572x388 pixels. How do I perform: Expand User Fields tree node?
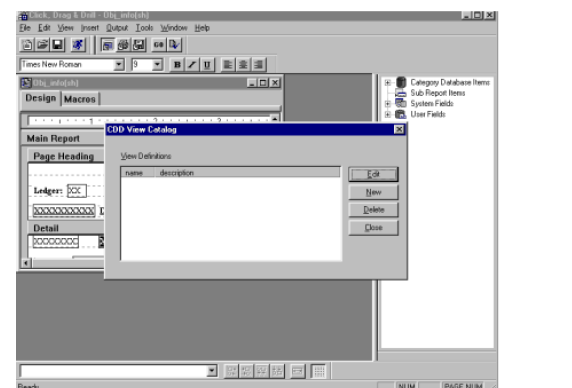click(388, 115)
